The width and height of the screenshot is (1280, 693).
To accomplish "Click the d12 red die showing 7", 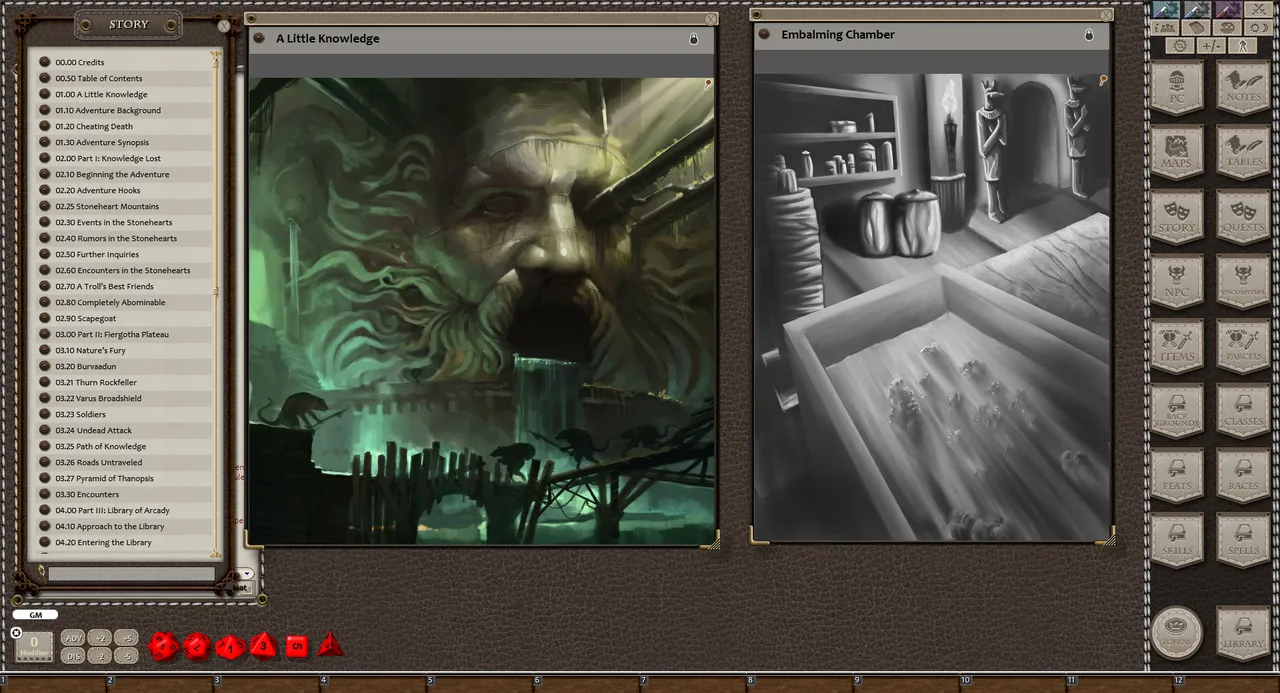I will coord(196,646).
